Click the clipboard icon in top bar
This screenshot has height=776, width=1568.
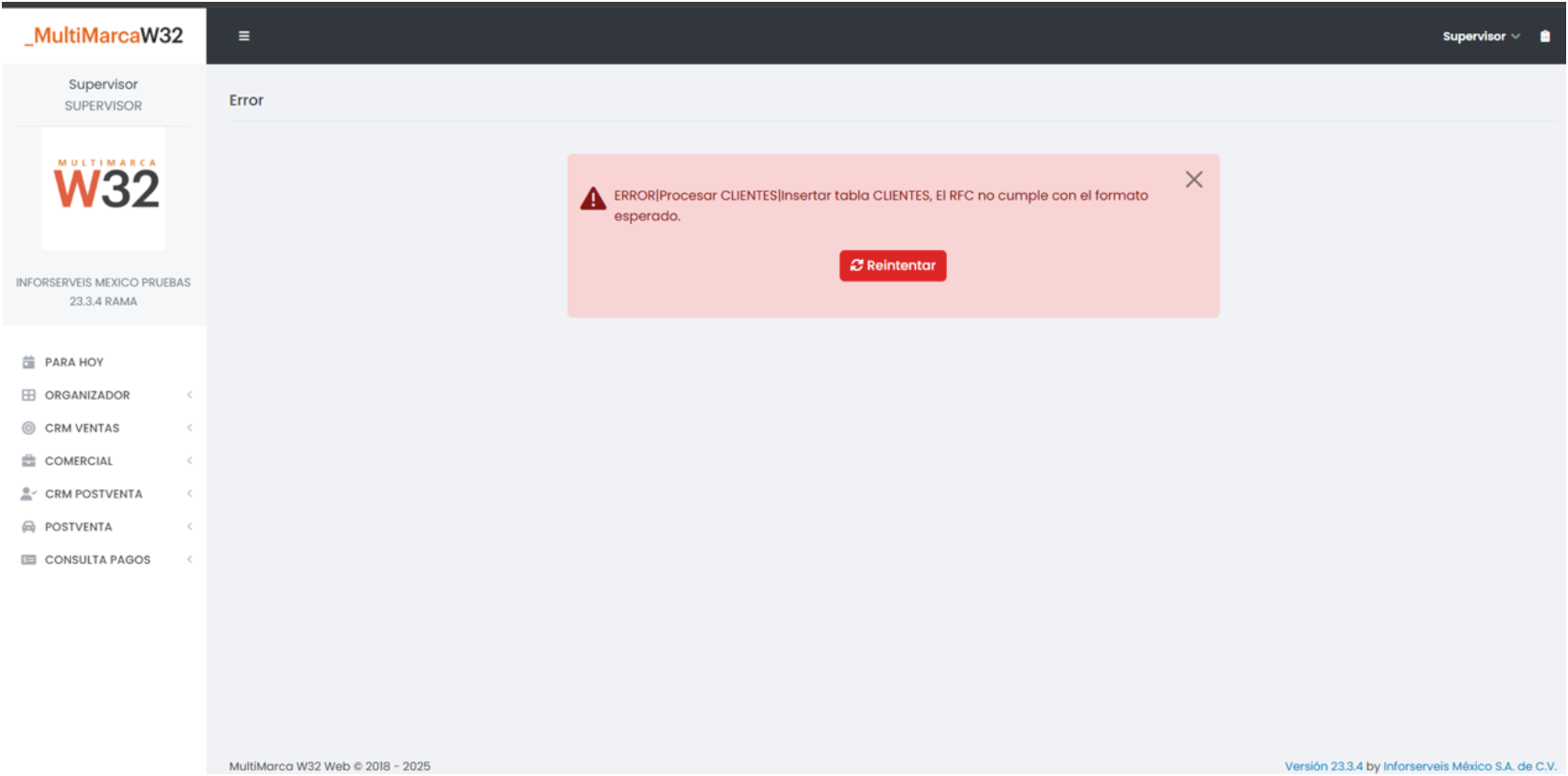(x=1545, y=36)
